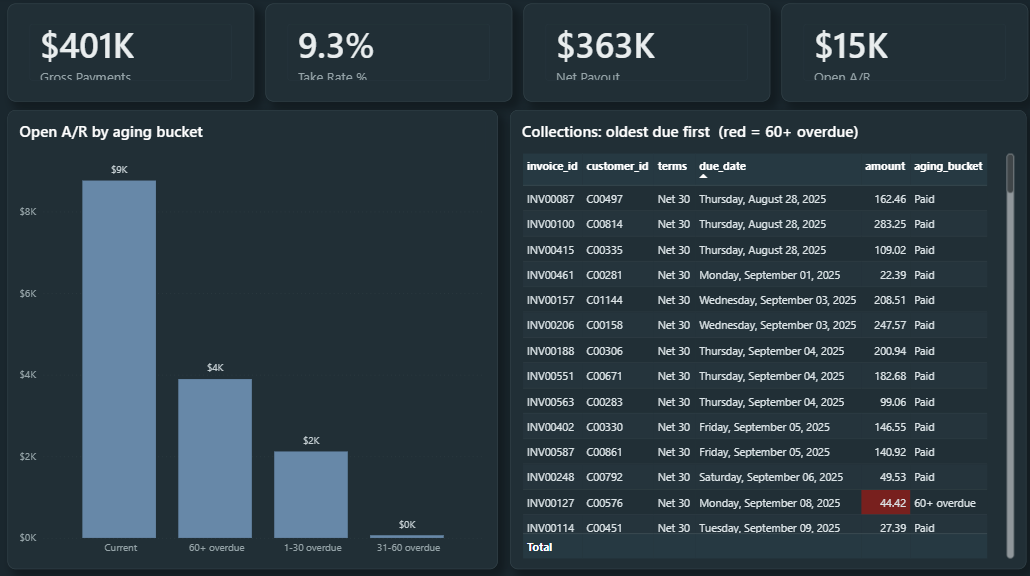Select the 1-30 overdue bar in chart

pos(311,495)
